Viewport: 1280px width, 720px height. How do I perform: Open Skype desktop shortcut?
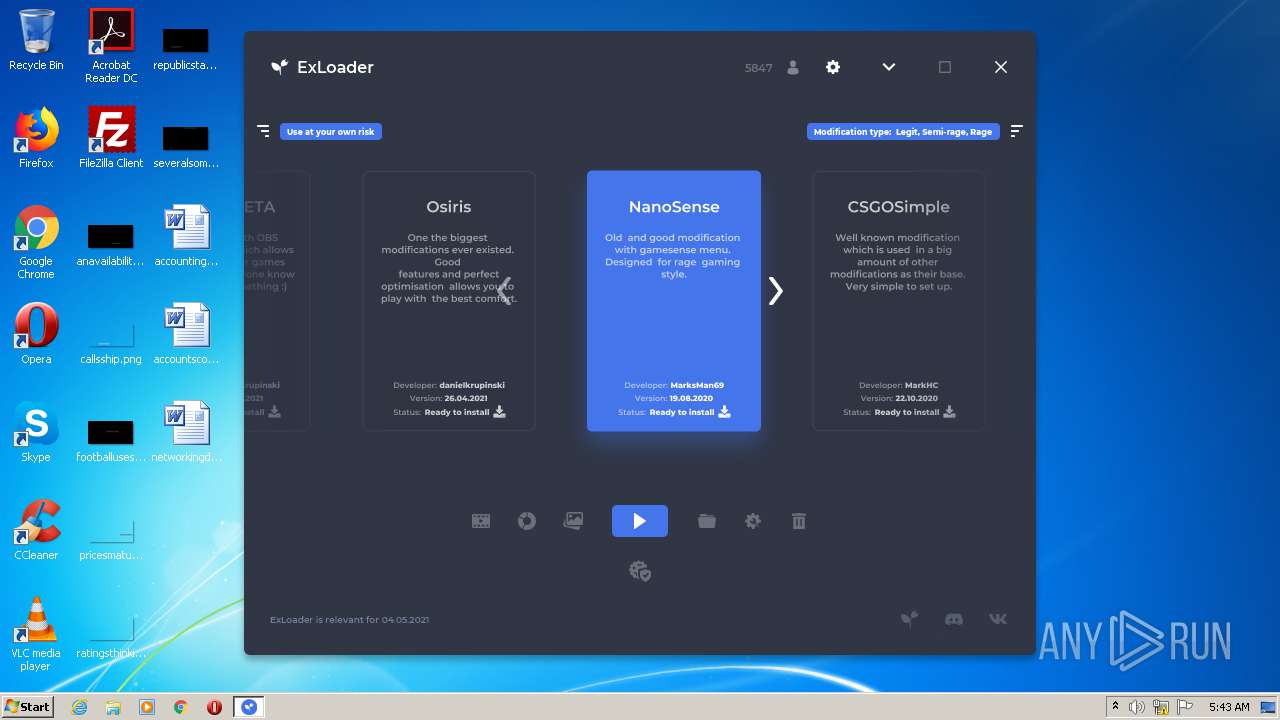[36, 432]
